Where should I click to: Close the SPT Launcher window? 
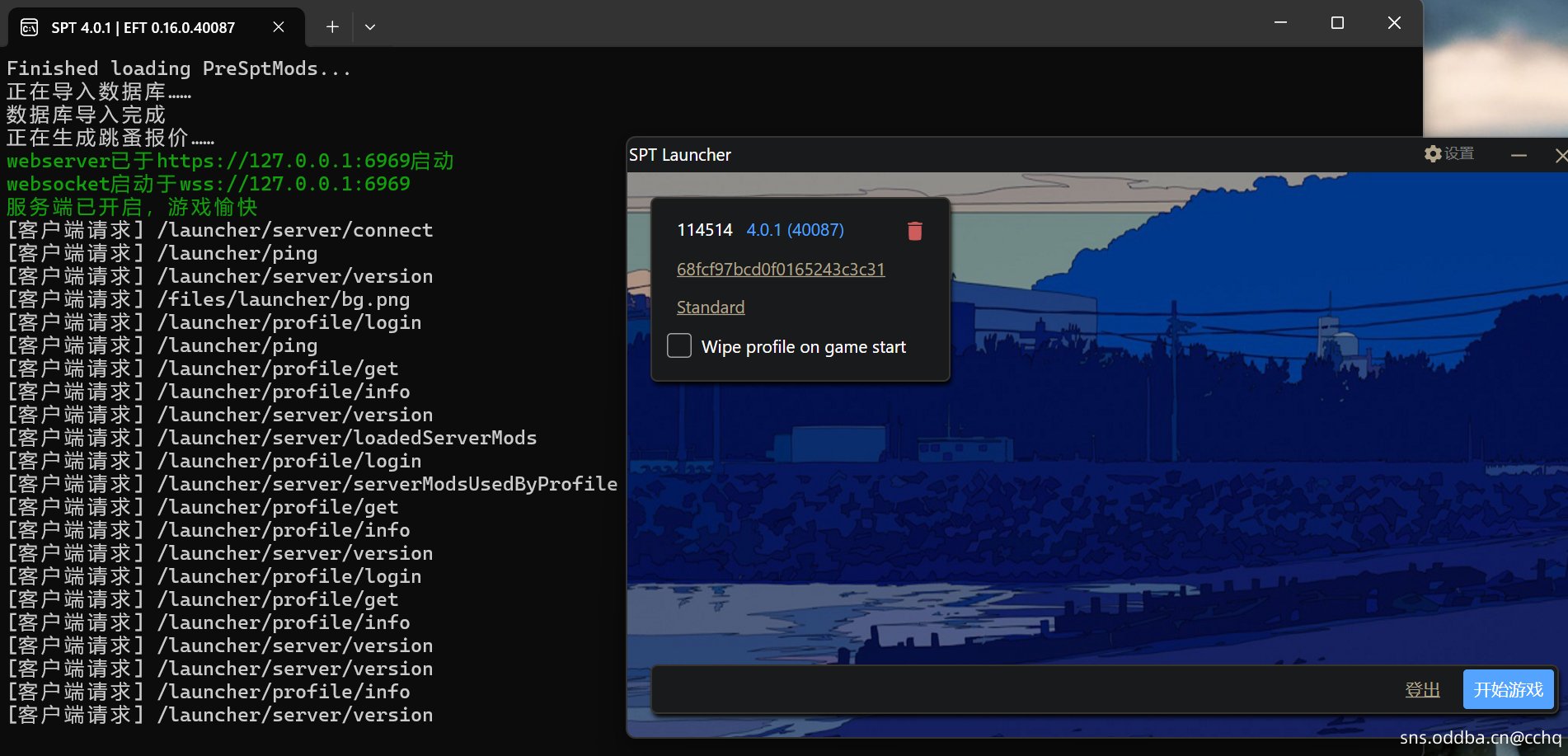(x=1560, y=155)
